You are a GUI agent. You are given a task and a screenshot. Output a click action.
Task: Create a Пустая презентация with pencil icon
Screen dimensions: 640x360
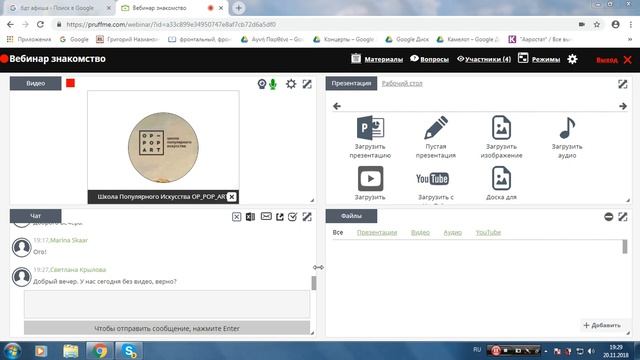(436, 128)
